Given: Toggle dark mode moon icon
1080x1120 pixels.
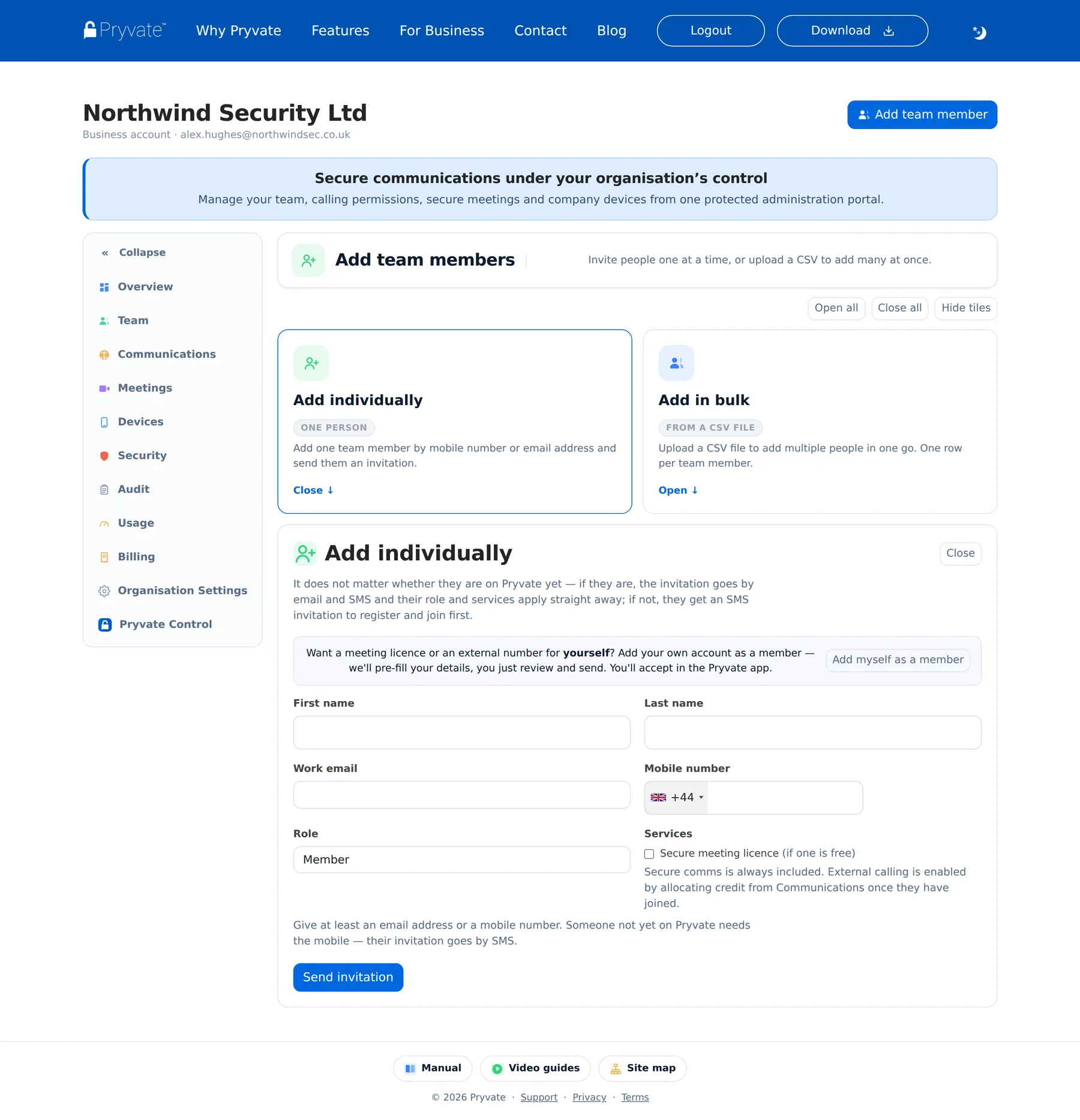Looking at the screenshot, I should point(979,32).
